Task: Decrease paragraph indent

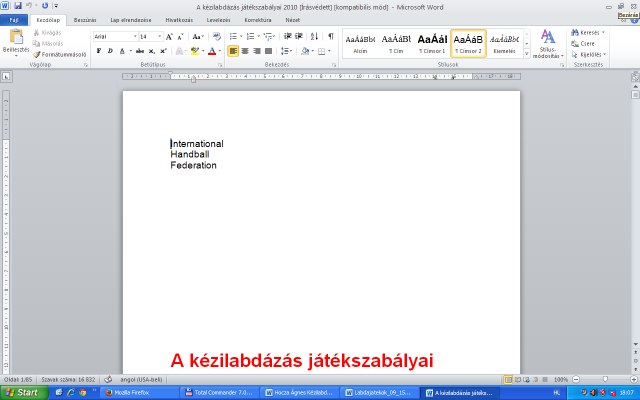Action: (x=287, y=36)
